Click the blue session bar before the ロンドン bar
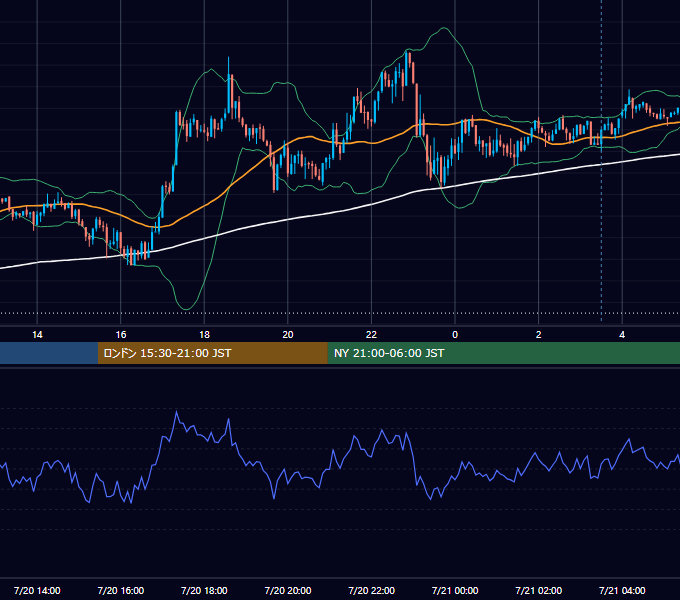Screen dimensions: 680x600 [x=49, y=353]
